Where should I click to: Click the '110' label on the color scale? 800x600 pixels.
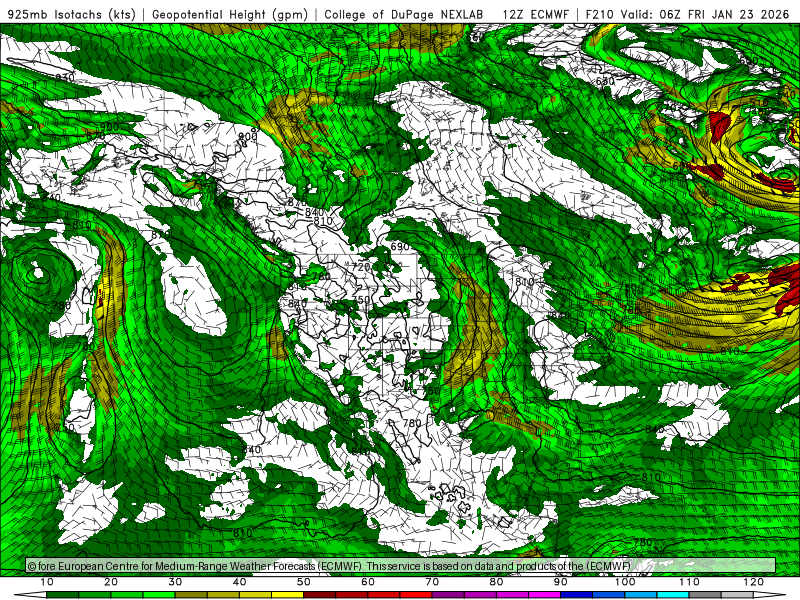click(689, 582)
